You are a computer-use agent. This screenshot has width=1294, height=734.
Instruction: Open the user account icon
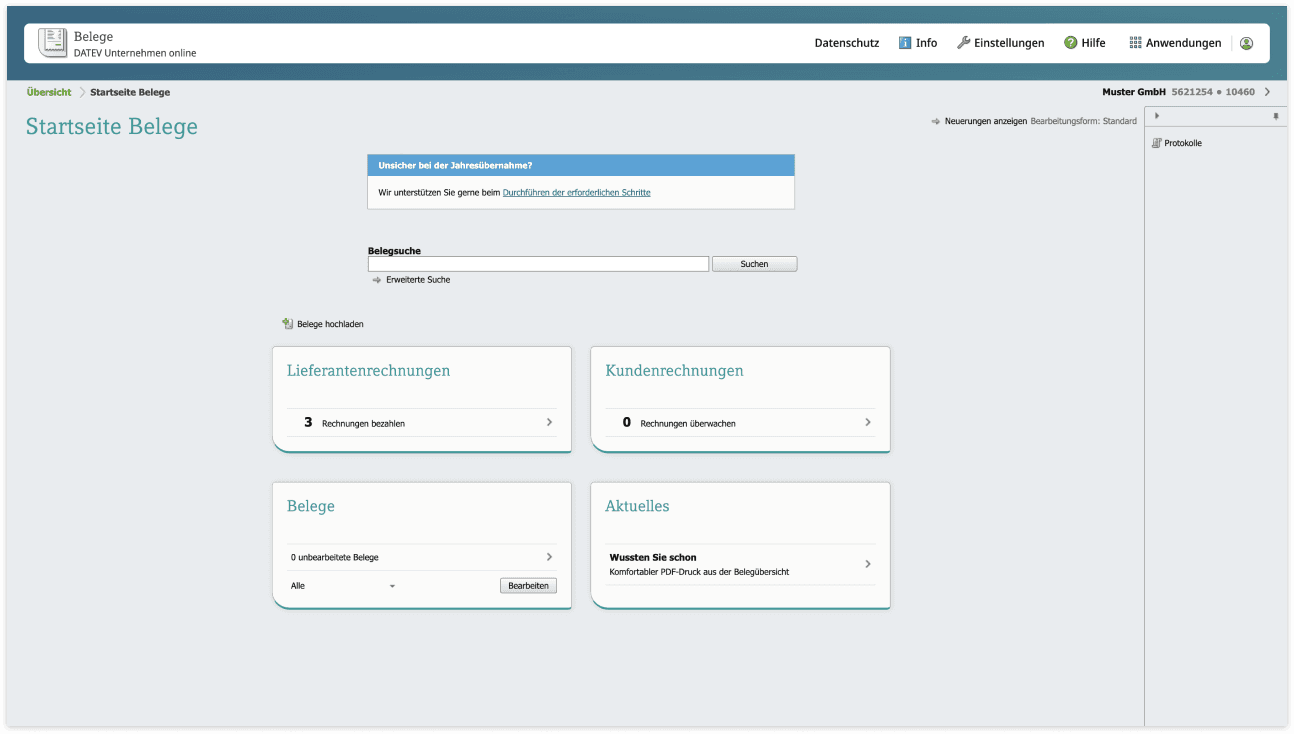pos(1246,43)
